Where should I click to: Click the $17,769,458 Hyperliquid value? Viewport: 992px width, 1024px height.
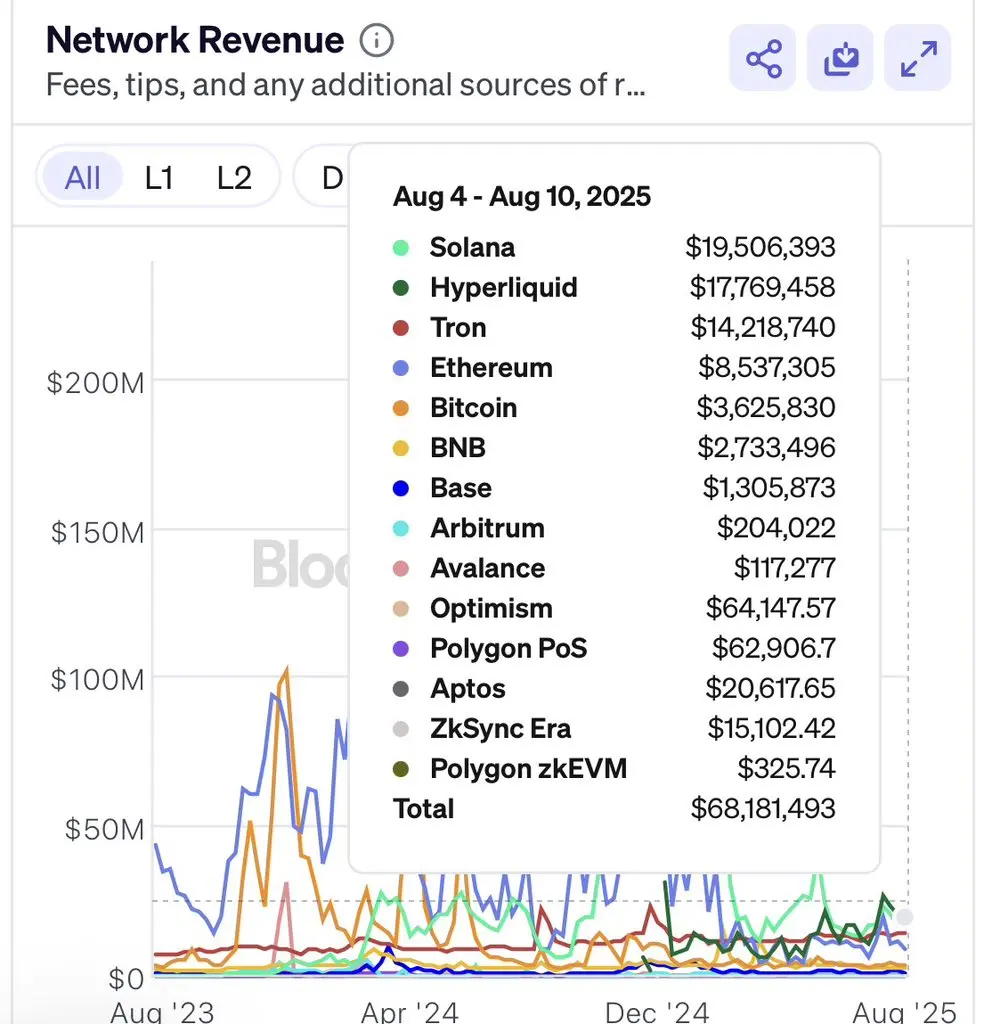(x=762, y=288)
